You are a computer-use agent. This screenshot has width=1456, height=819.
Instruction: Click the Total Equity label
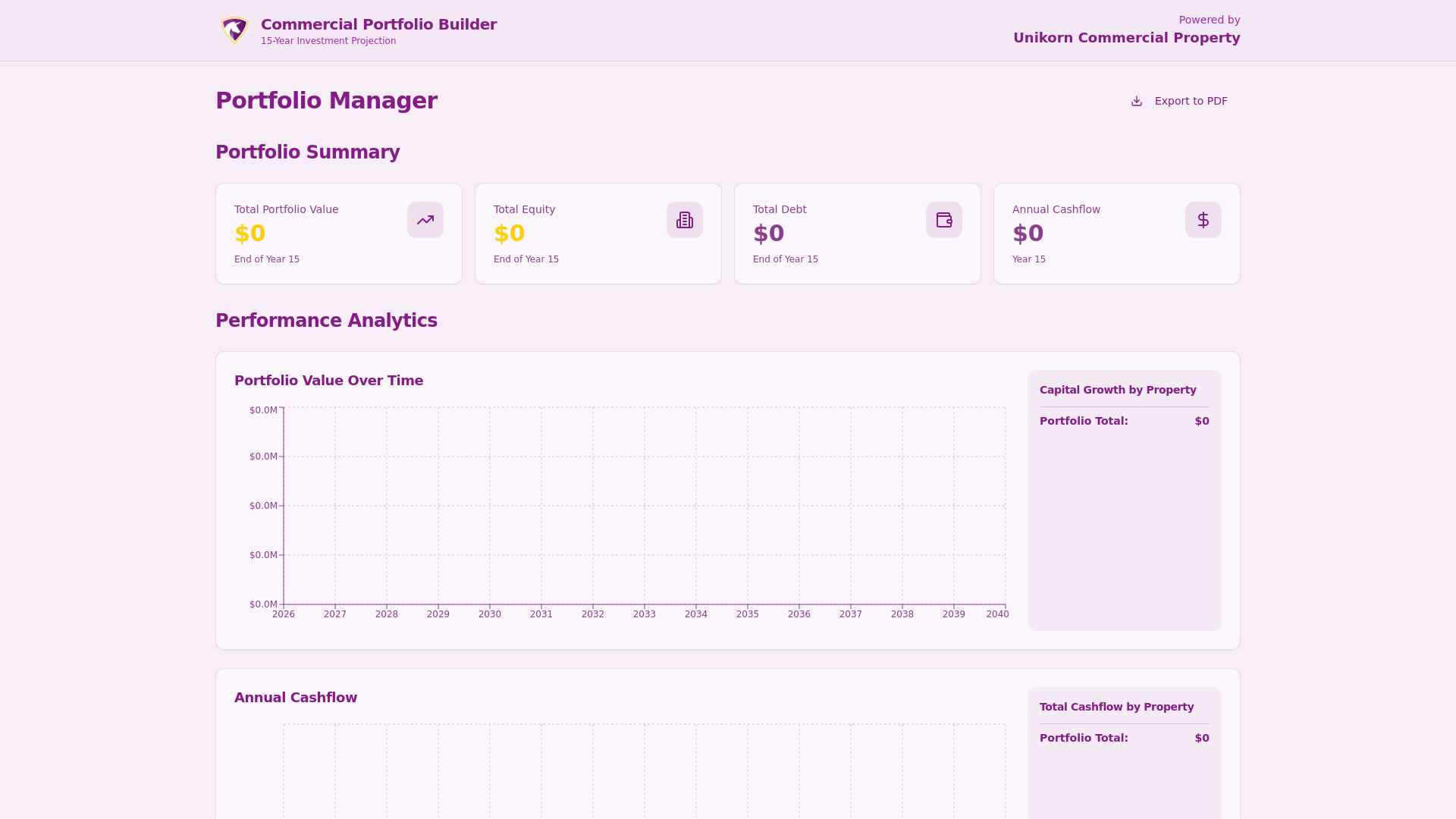[x=524, y=209]
